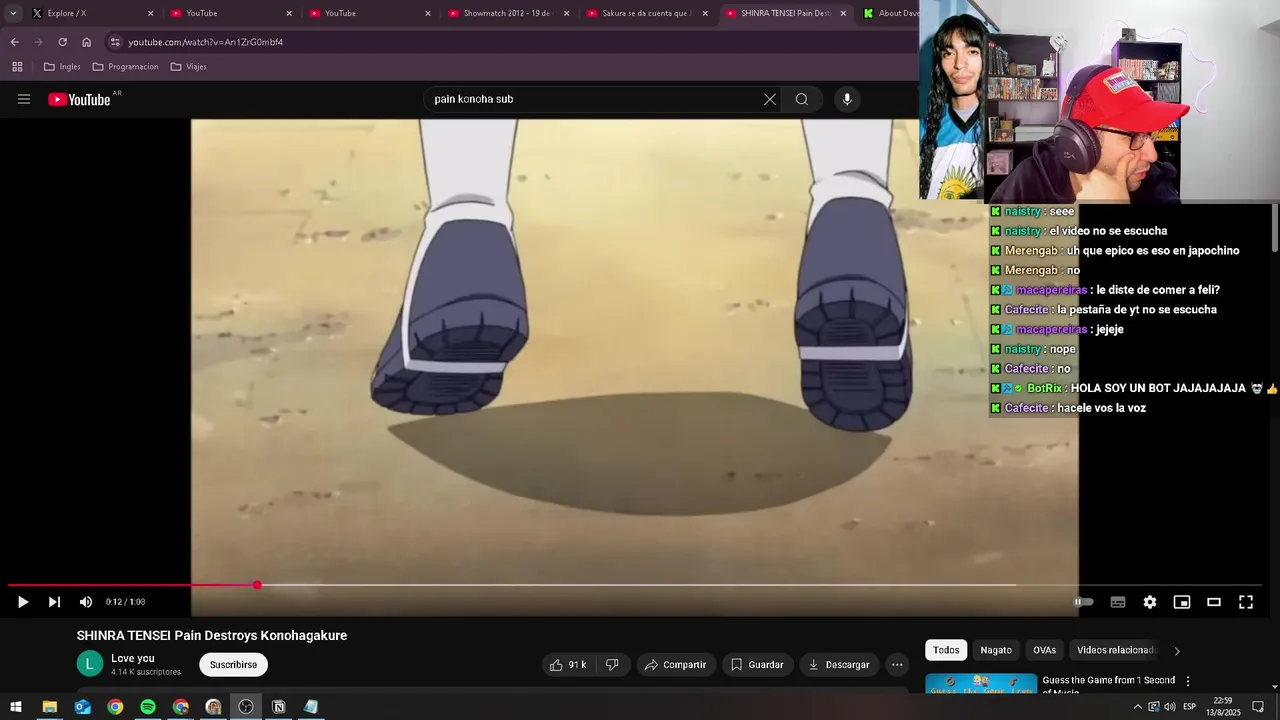Open the Love you channel avatar
1280x720 pixels.
click(x=90, y=664)
